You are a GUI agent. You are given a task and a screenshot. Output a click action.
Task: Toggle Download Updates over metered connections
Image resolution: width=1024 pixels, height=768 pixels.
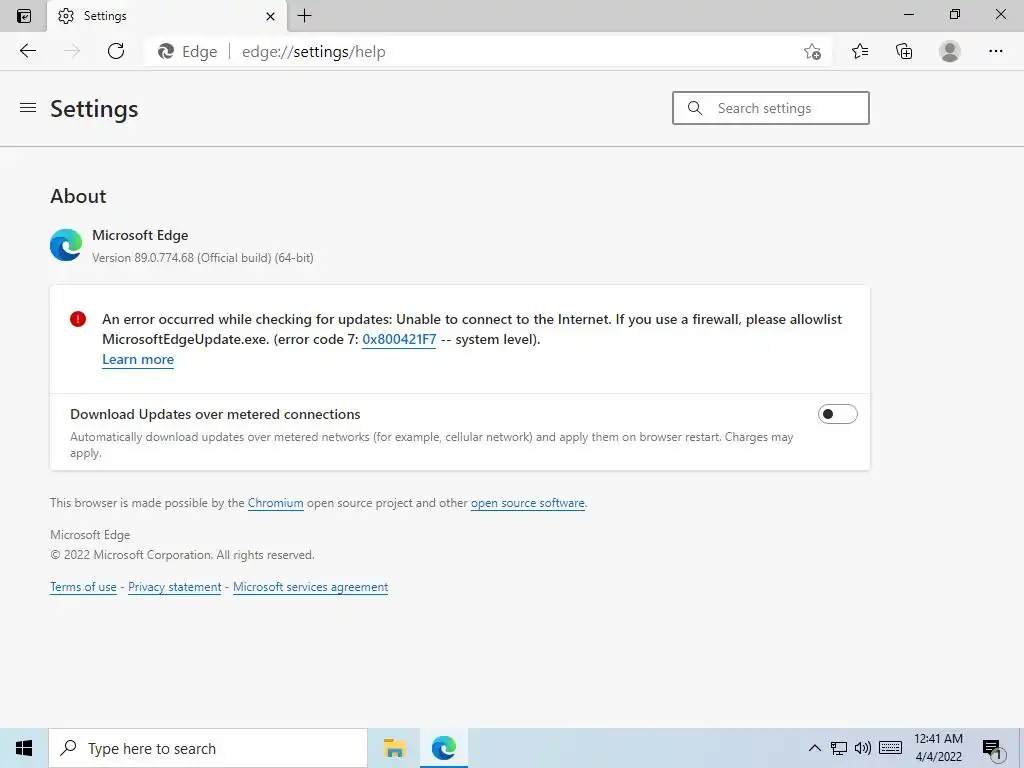(x=837, y=414)
